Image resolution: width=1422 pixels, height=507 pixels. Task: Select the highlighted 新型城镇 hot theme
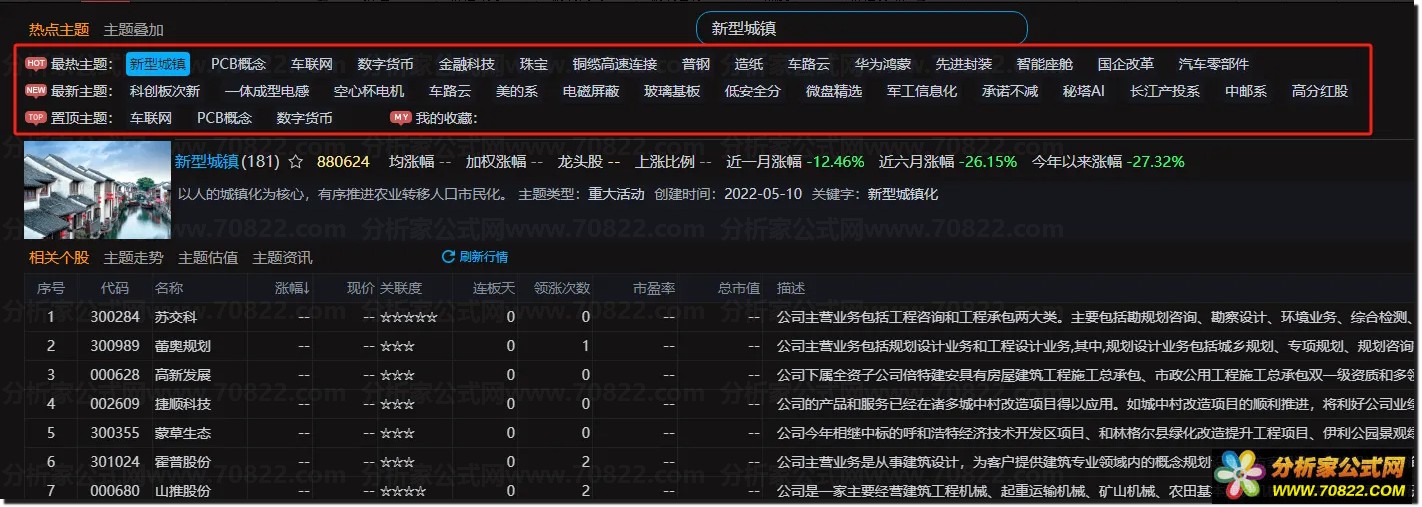pyautogui.click(x=158, y=64)
